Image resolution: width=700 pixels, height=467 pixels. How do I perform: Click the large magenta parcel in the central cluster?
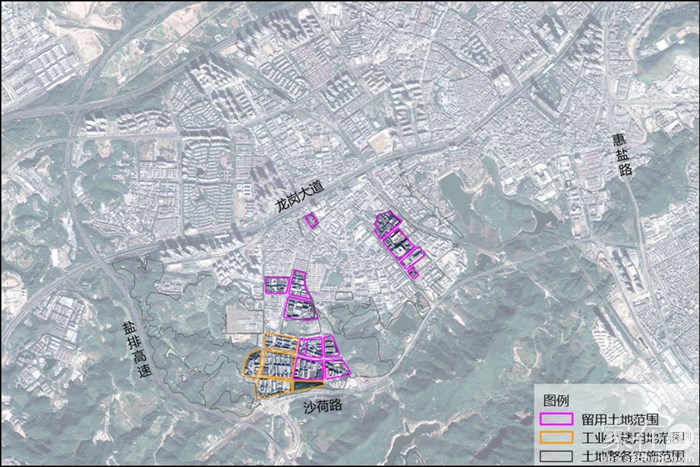(301, 308)
